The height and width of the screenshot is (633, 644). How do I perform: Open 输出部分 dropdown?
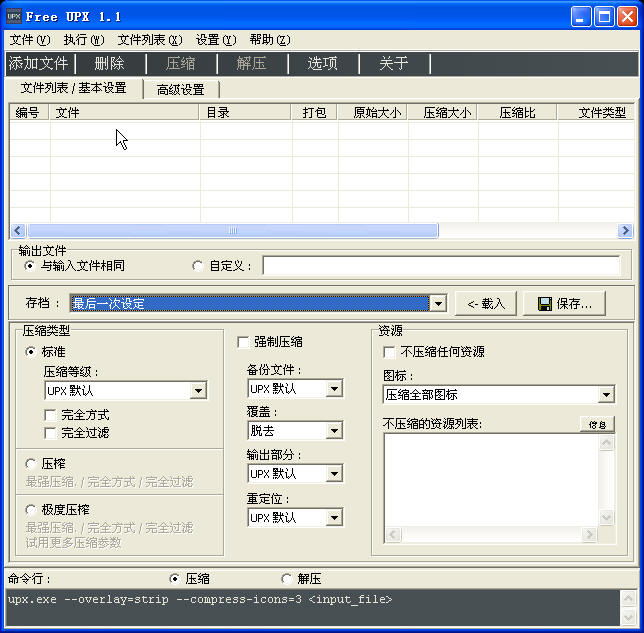pyautogui.click(x=334, y=474)
